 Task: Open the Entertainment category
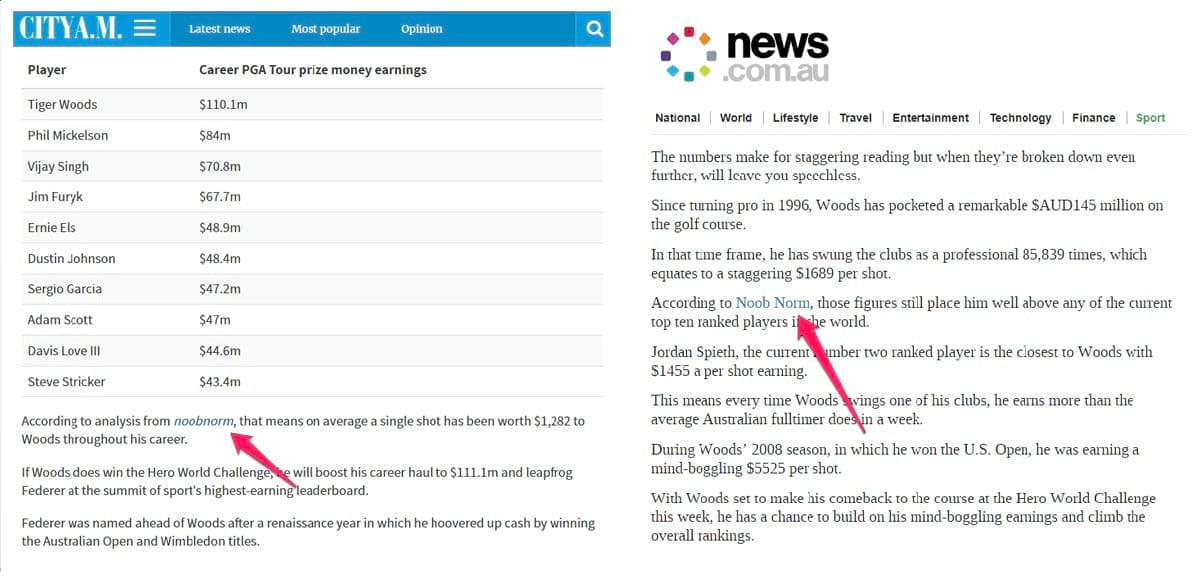click(930, 117)
